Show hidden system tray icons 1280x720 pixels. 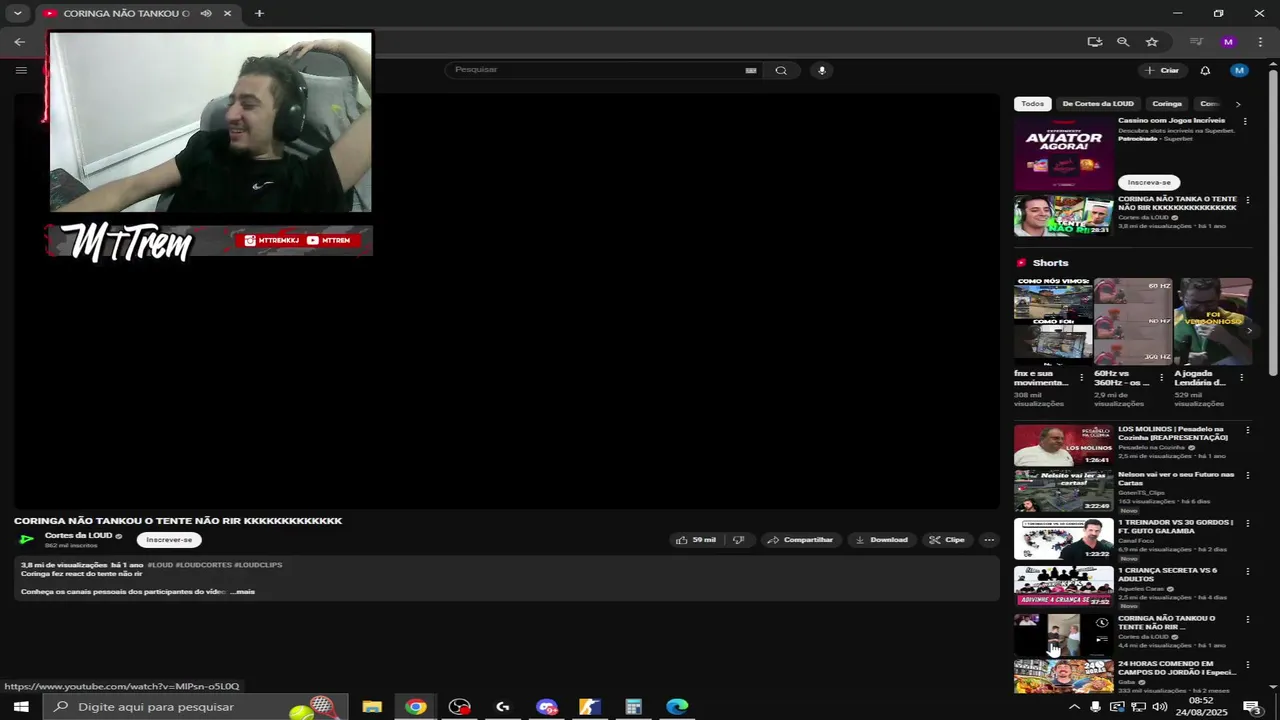pyautogui.click(x=1074, y=707)
